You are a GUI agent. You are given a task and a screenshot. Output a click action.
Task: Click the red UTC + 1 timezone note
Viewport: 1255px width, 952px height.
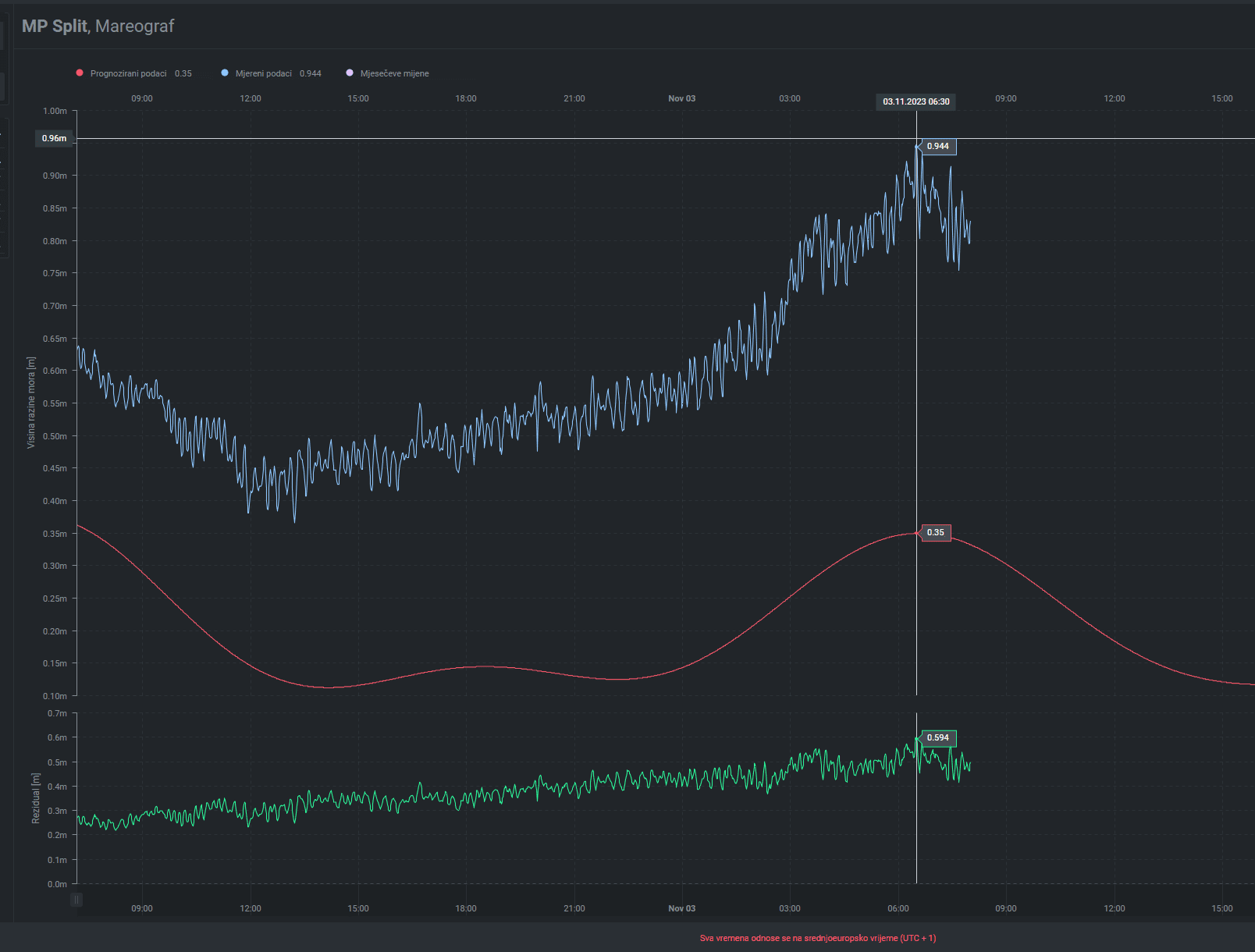click(817, 938)
